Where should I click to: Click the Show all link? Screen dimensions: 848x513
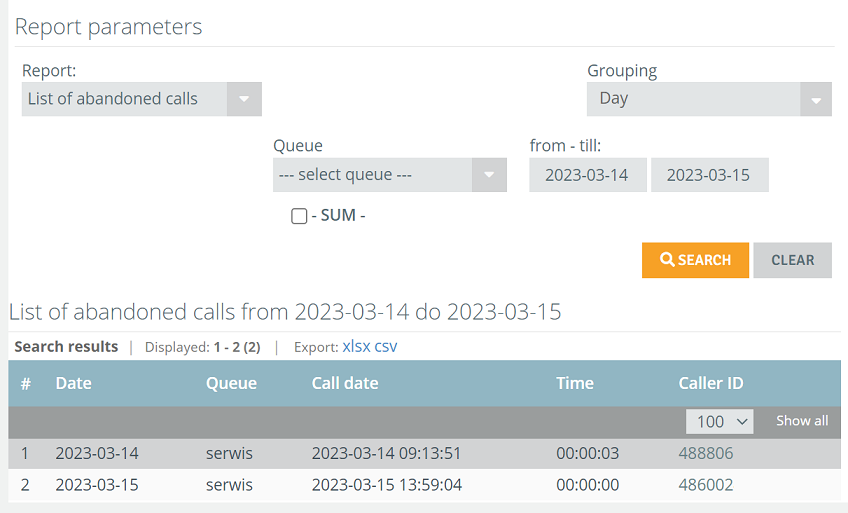tap(802, 421)
